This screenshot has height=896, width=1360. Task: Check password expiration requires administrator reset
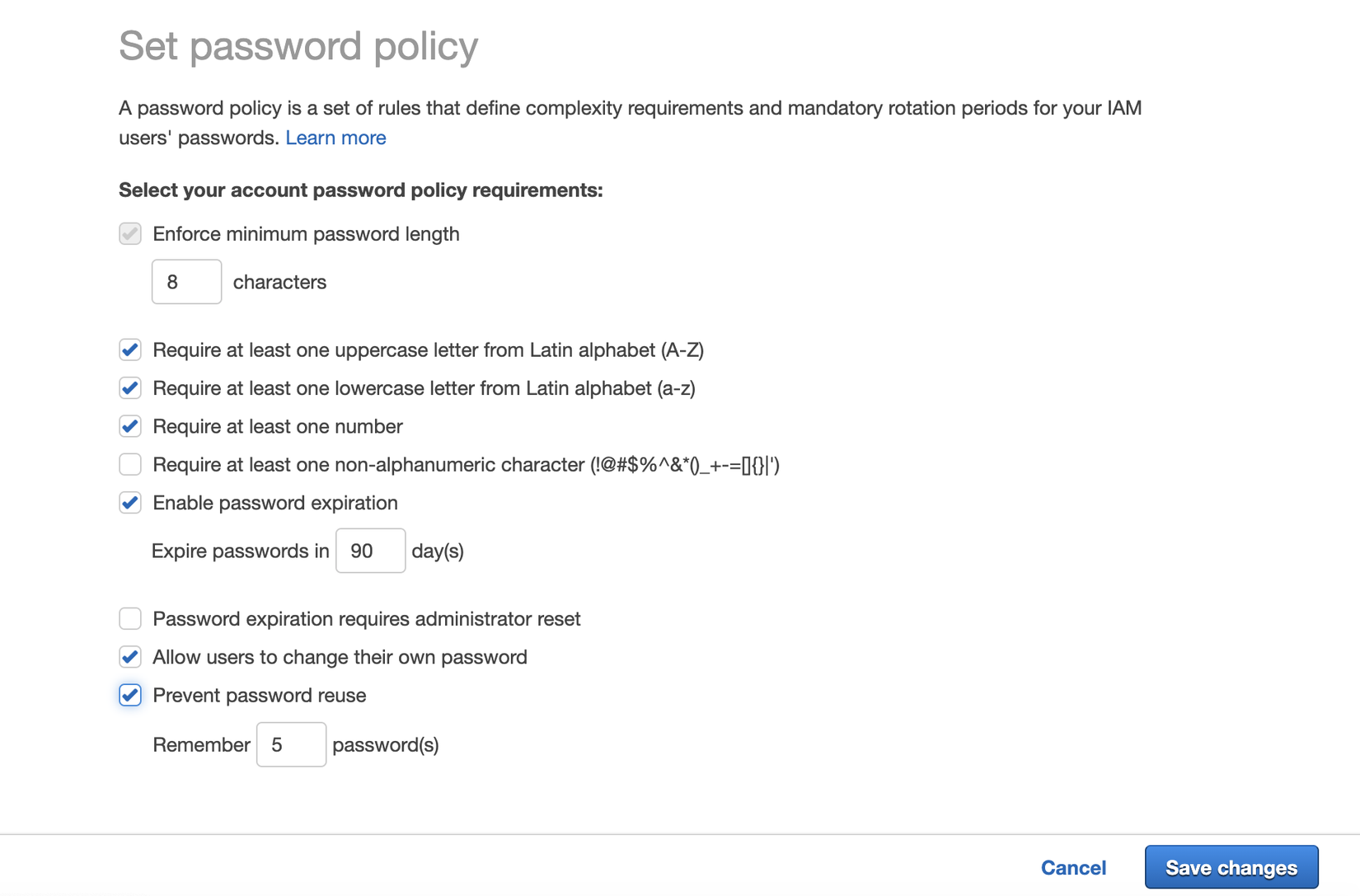pyautogui.click(x=130, y=619)
